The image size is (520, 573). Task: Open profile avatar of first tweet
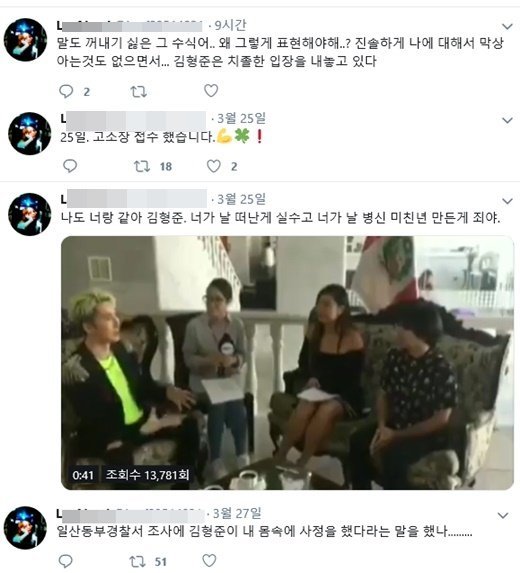pyautogui.click(x=25, y=39)
